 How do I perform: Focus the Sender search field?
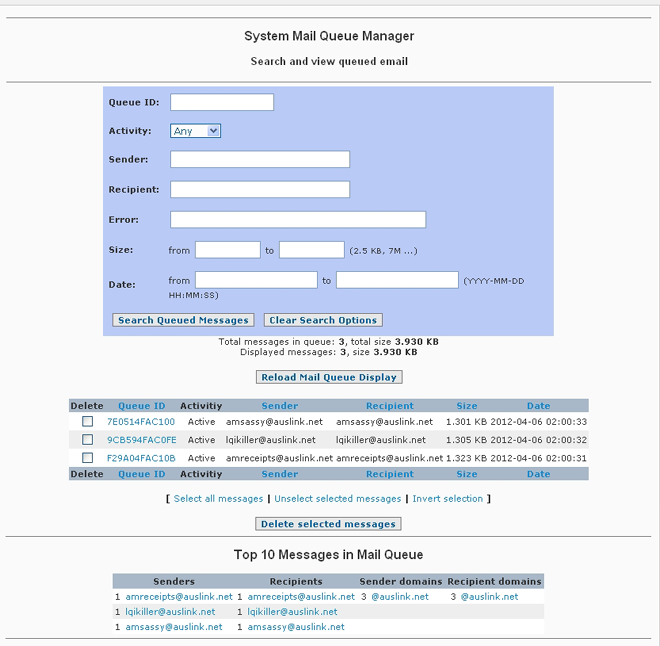point(260,159)
